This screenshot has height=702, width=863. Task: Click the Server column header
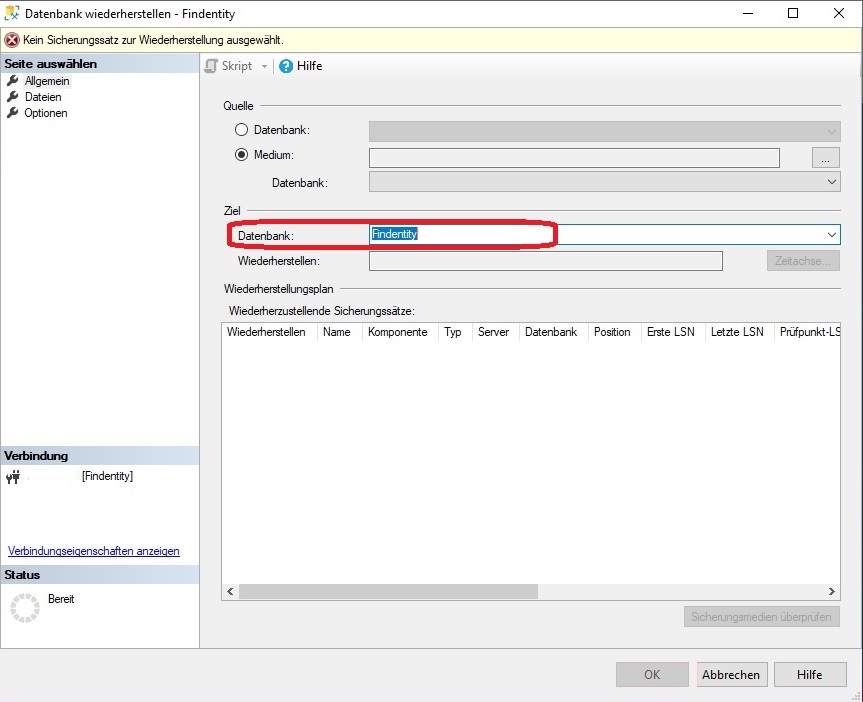coord(495,332)
